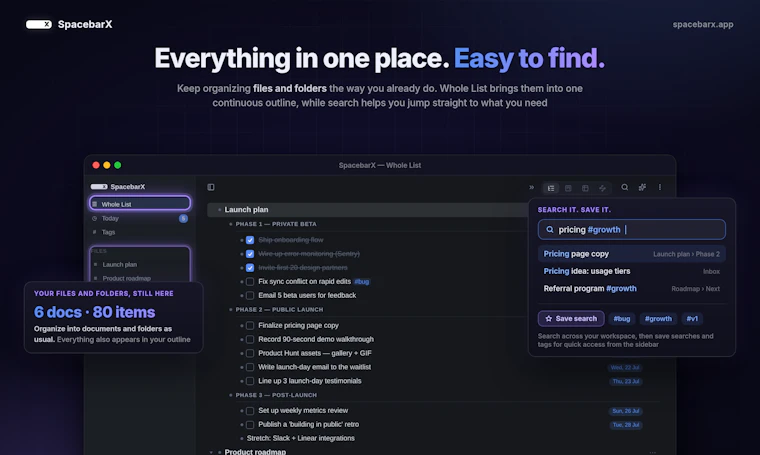The width and height of the screenshot is (760, 455).
Task: Open the vertical three-dot more menu
Action: [660, 187]
